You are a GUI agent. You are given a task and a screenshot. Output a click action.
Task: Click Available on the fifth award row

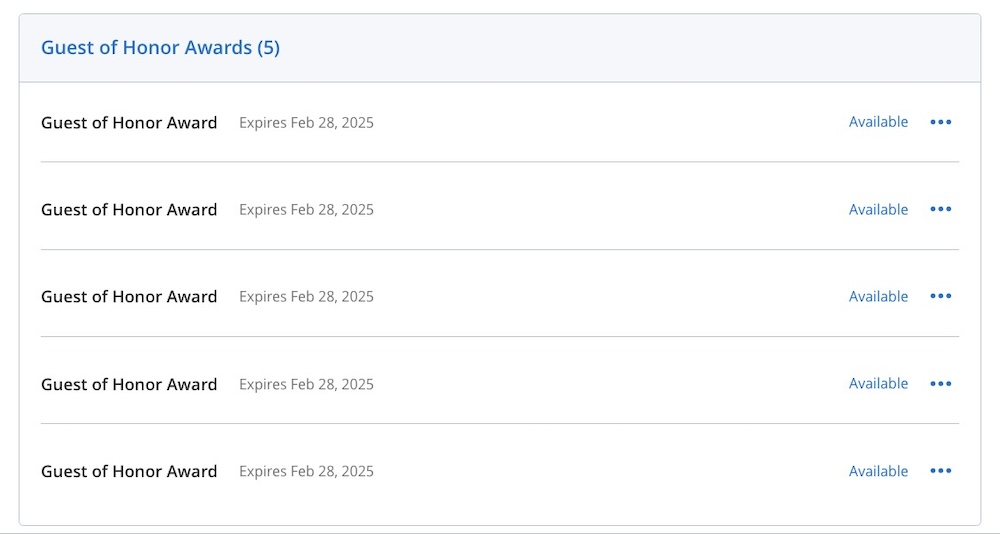pyautogui.click(x=878, y=471)
